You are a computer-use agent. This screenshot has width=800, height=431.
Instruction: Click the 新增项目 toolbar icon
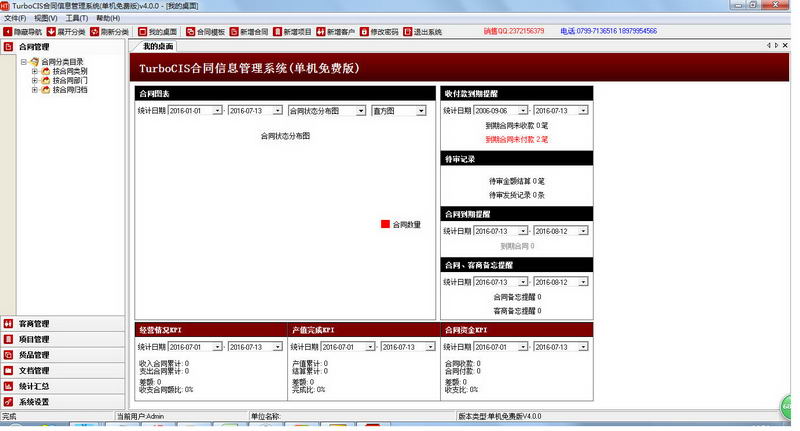pyautogui.click(x=277, y=32)
